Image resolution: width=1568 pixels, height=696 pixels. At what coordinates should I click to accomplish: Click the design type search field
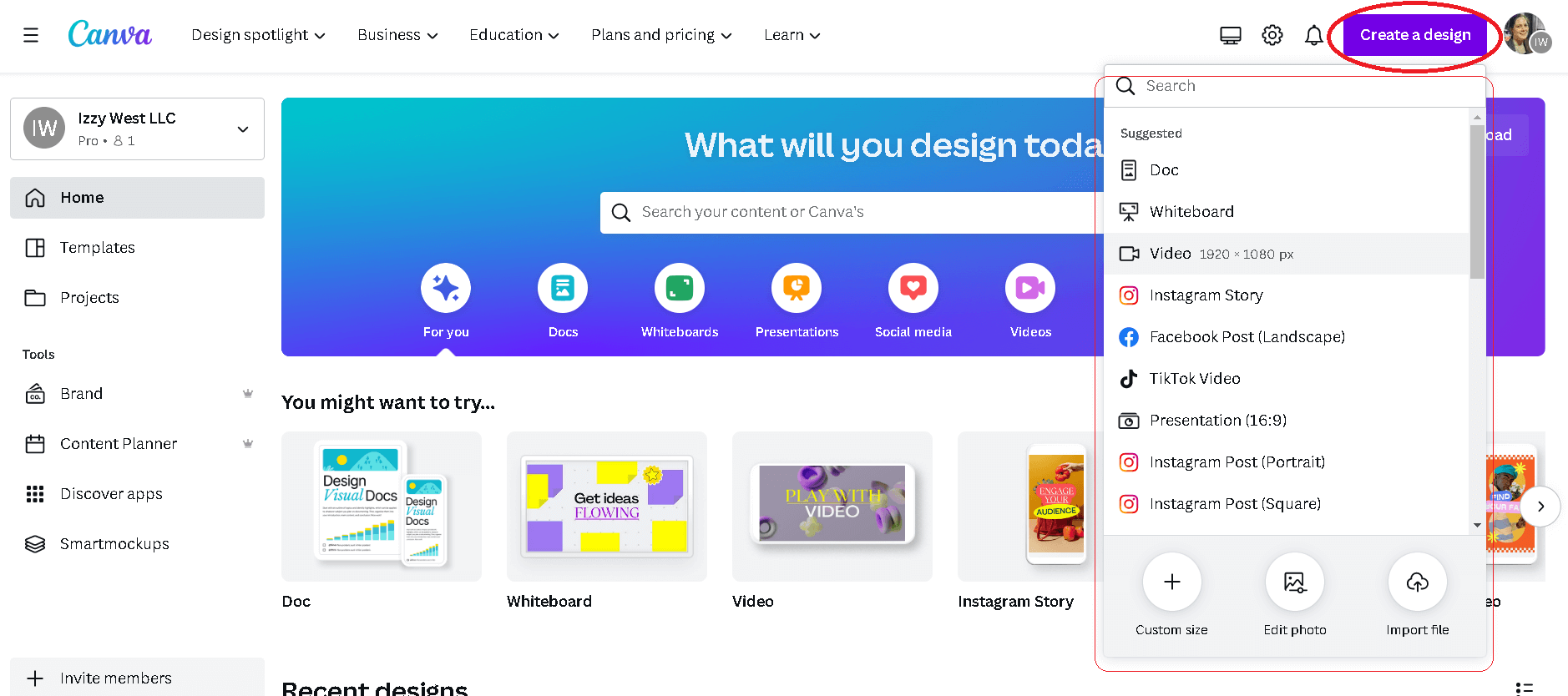1294,86
